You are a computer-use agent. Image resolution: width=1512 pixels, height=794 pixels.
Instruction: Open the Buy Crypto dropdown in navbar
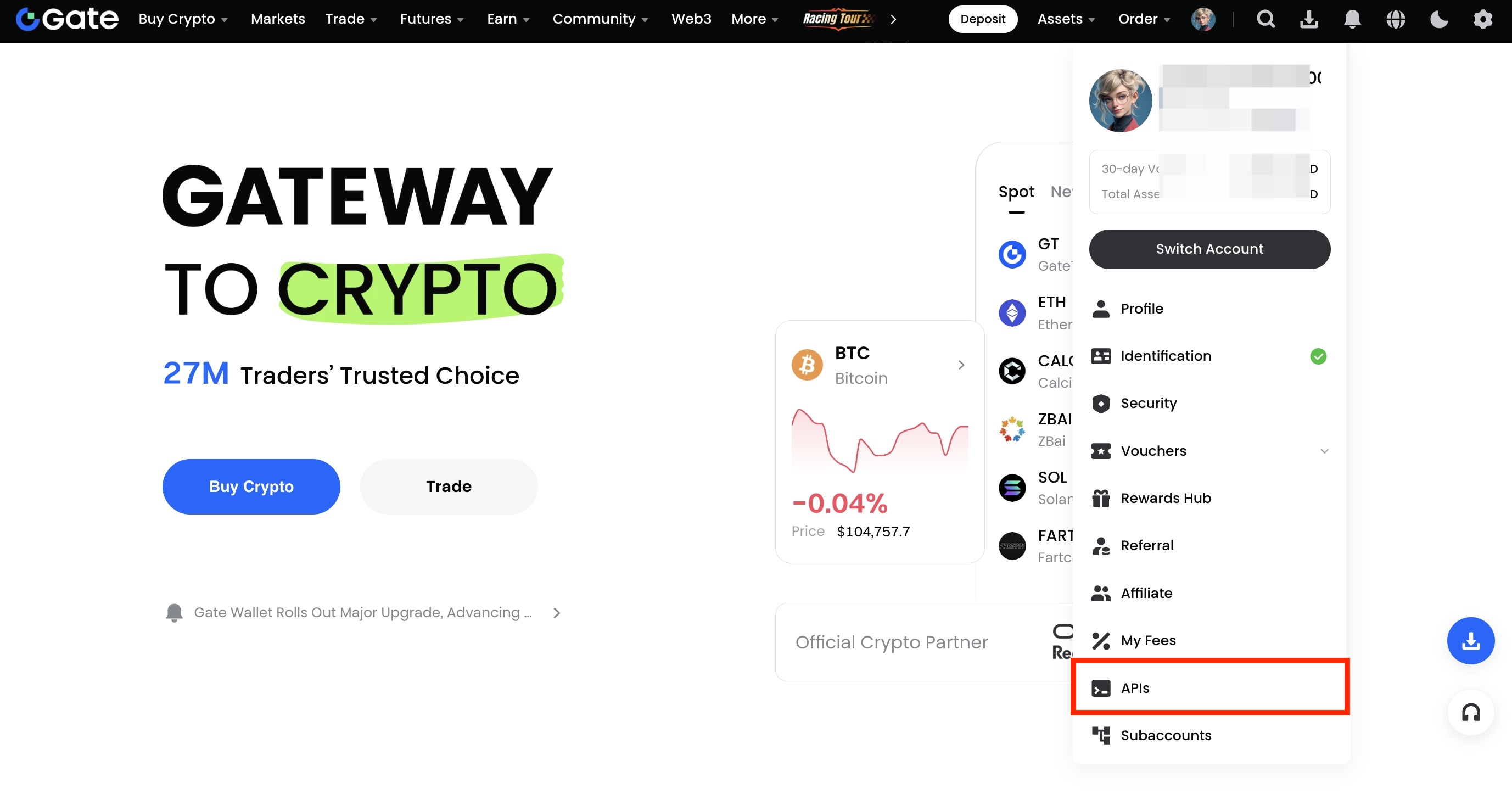click(x=182, y=19)
